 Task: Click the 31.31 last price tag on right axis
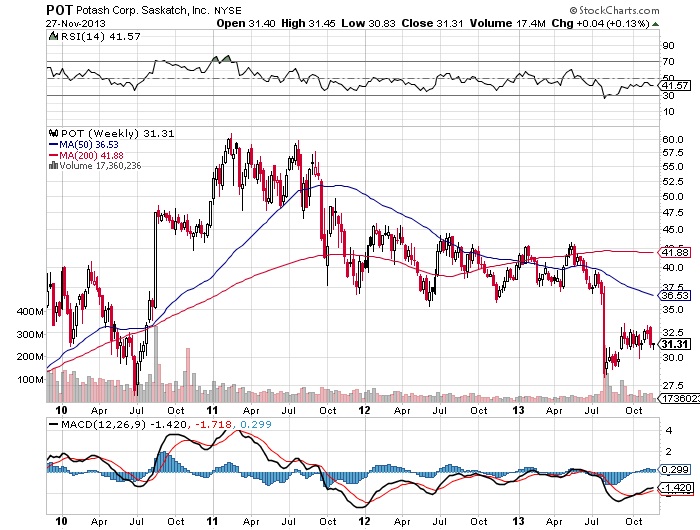point(676,344)
